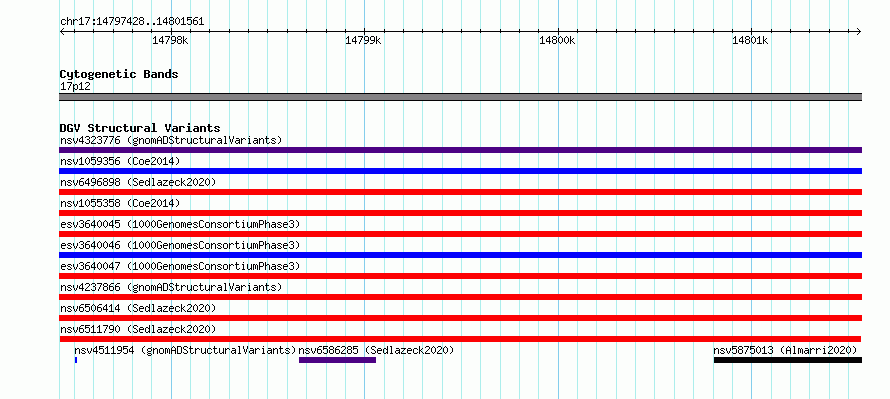Click the red esv3640045 variant bar
This screenshot has width=890, height=399.
[x=460, y=234]
